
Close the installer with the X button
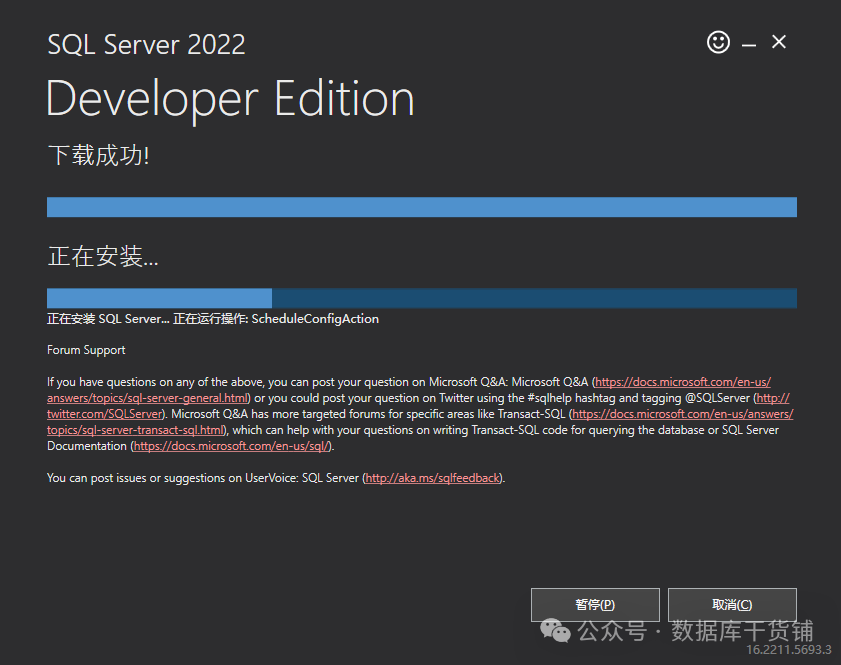pos(779,42)
